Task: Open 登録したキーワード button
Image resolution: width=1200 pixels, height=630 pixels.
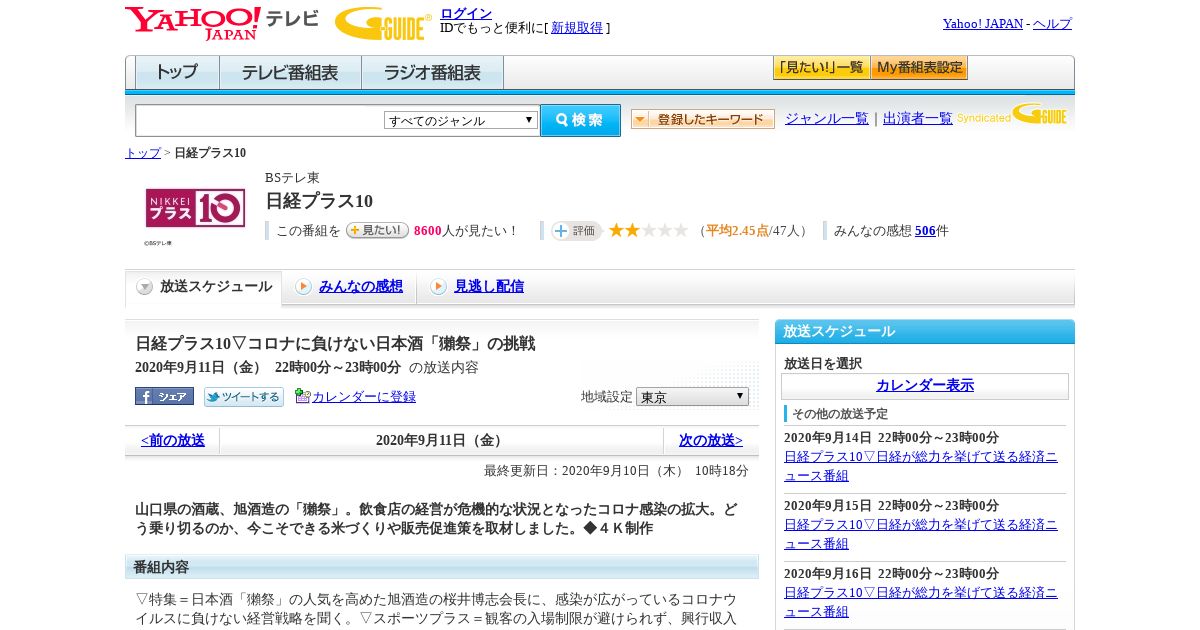Action: click(x=703, y=119)
